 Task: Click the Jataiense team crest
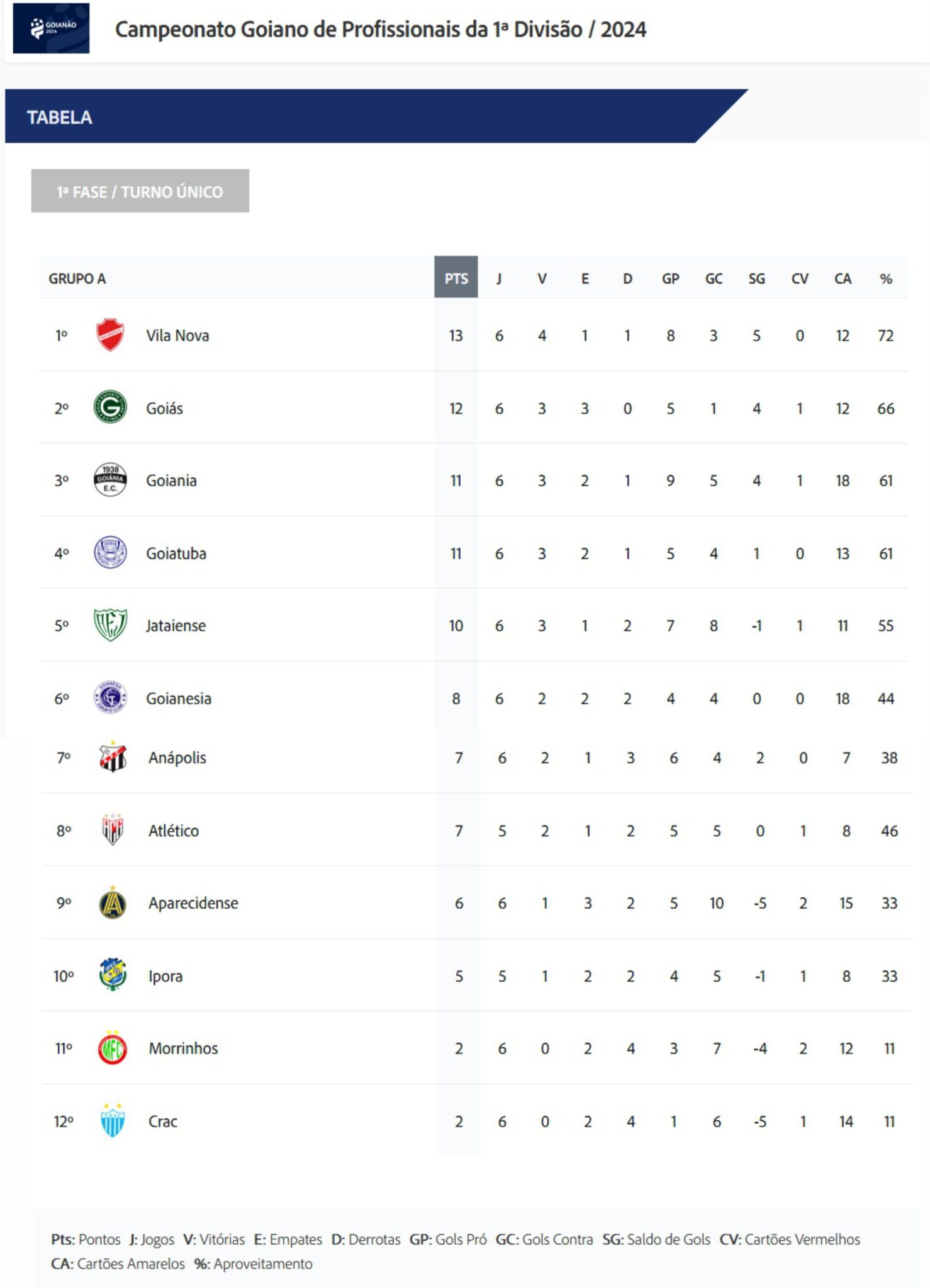(110, 625)
